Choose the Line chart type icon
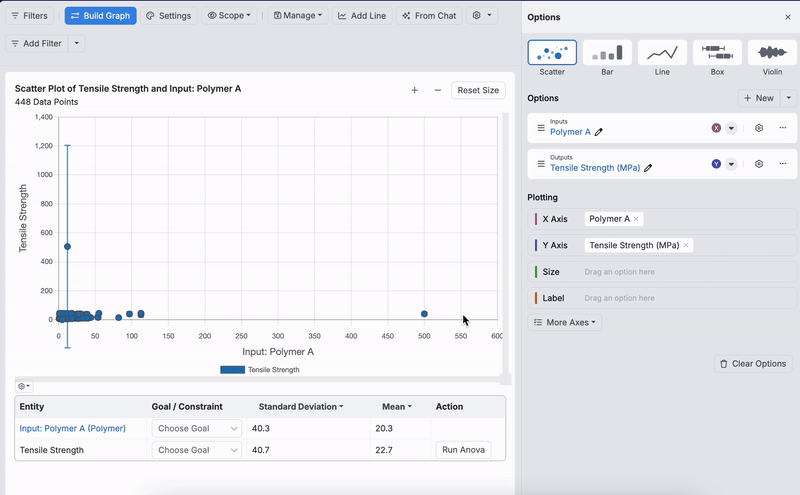 662,53
